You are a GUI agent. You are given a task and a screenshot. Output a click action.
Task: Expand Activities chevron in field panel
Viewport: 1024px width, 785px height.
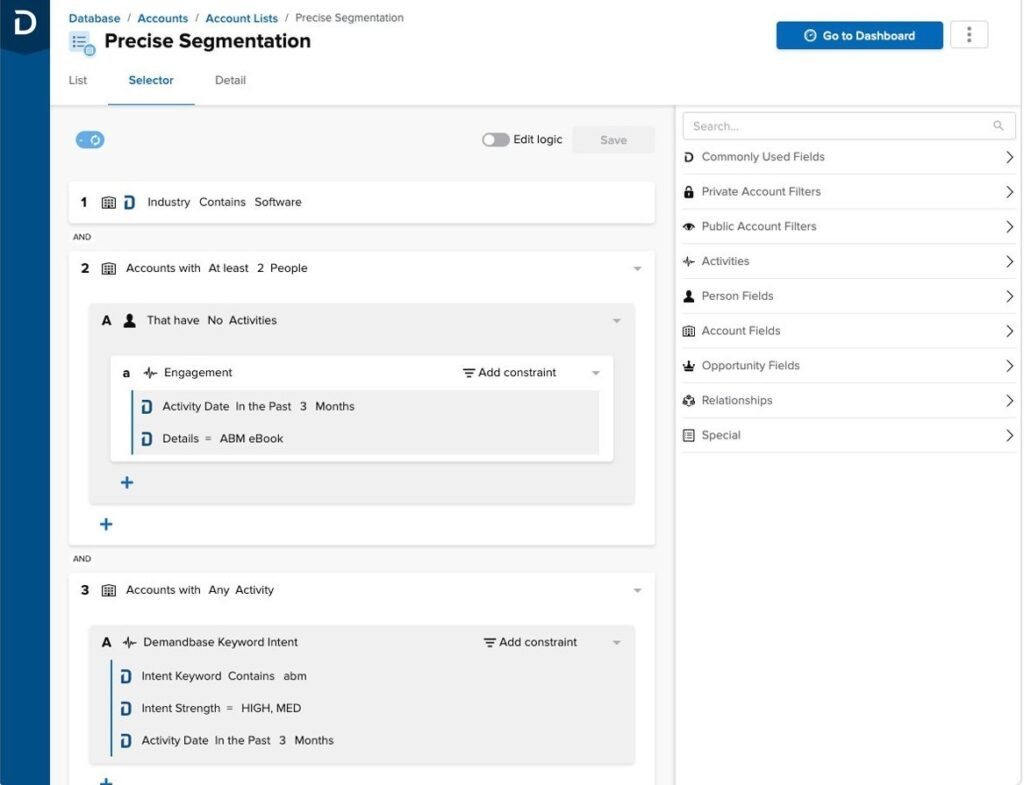1009,261
